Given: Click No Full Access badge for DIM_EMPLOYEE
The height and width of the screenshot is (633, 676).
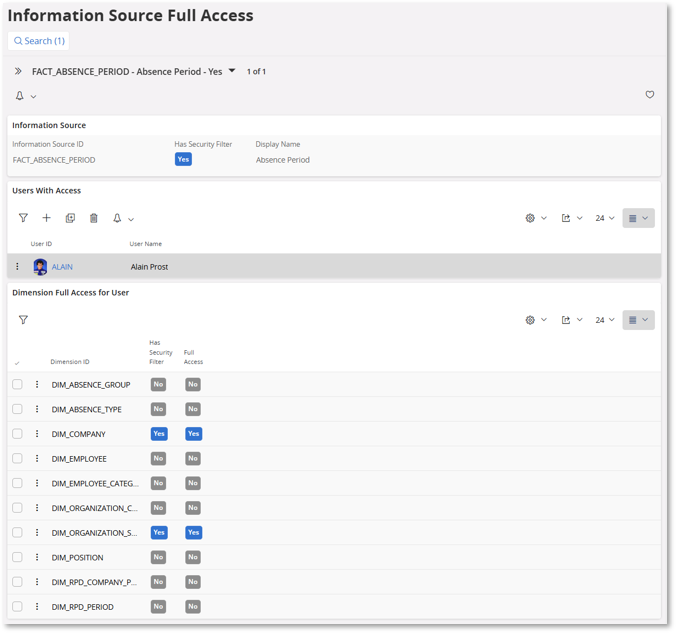Looking at the screenshot, I should [193, 458].
